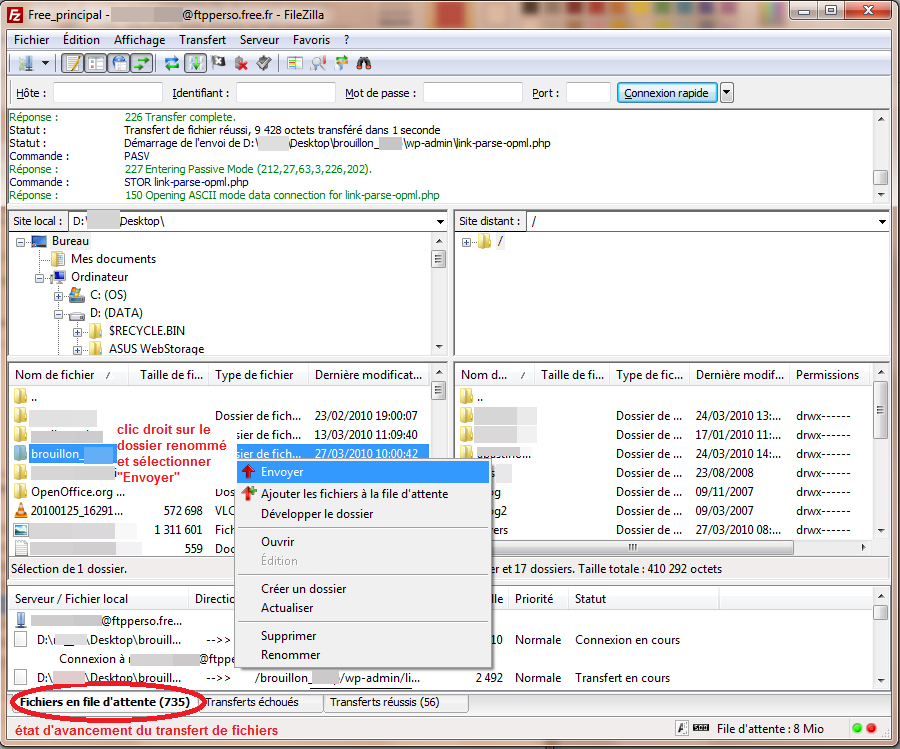Click the Hôte input field

tap(107, 93)
